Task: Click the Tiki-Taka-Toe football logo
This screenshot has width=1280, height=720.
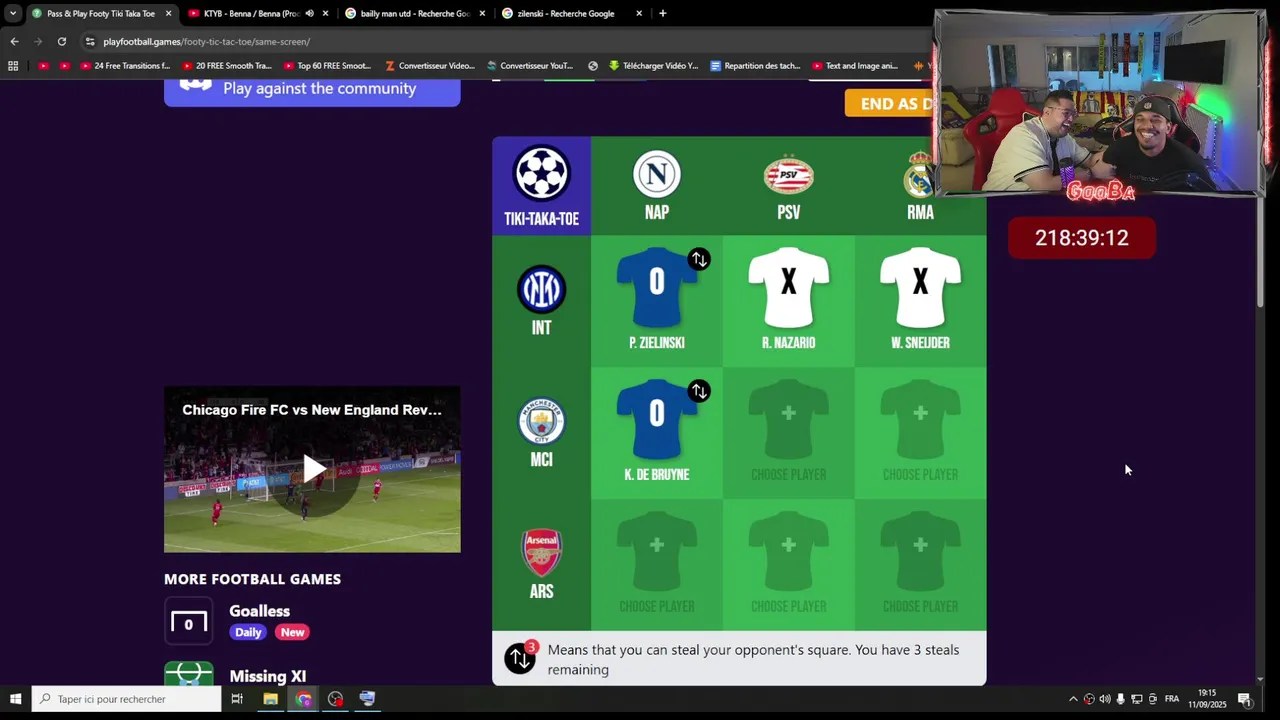Action: (x=541, y=174)
